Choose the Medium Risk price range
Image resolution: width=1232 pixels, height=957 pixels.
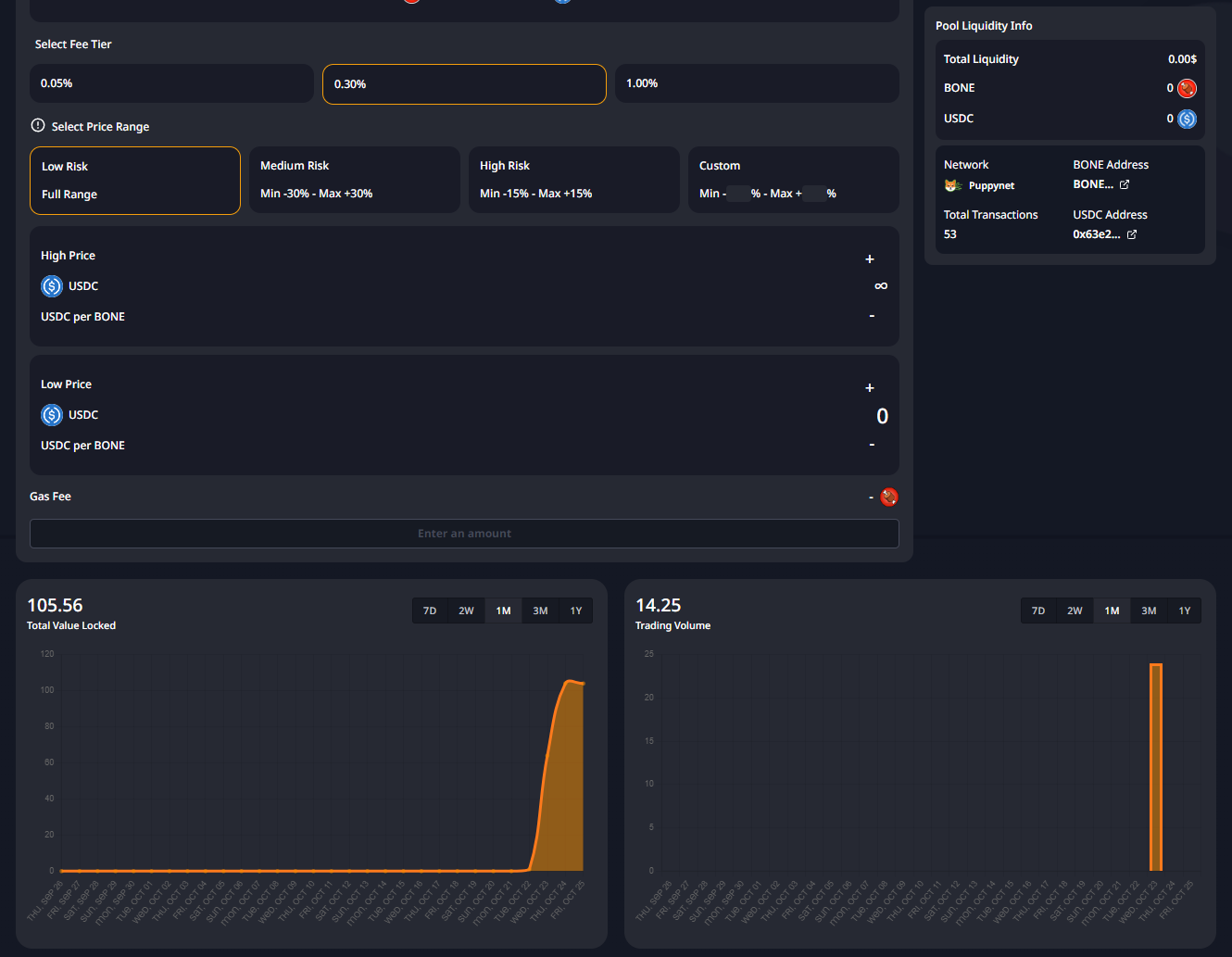pyautogui.click(x=354, y=180)
